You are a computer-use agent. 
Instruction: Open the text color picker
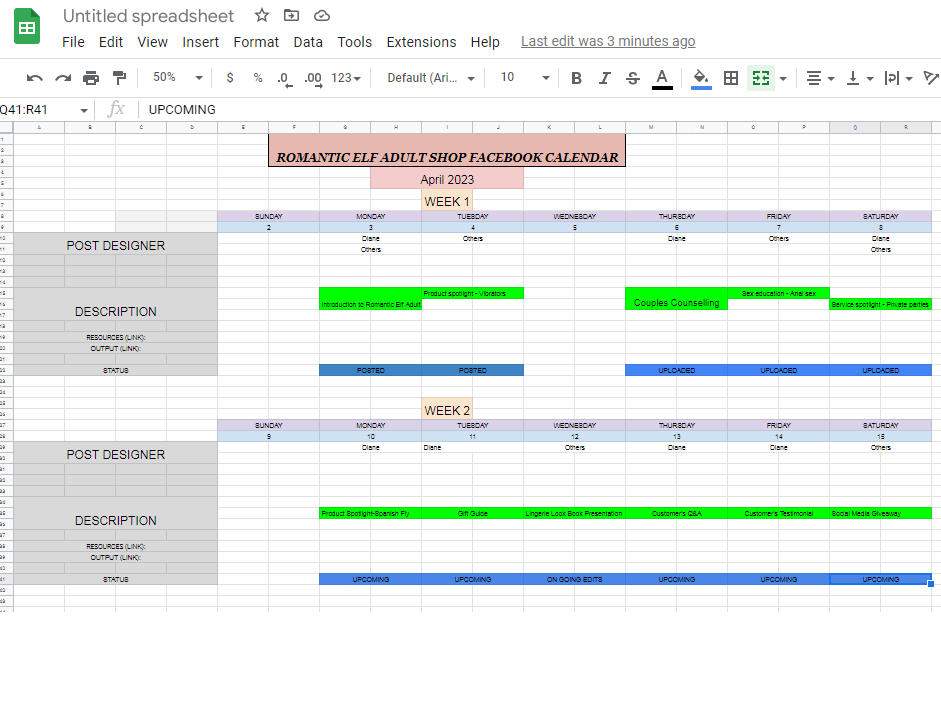tap(662, 79)
